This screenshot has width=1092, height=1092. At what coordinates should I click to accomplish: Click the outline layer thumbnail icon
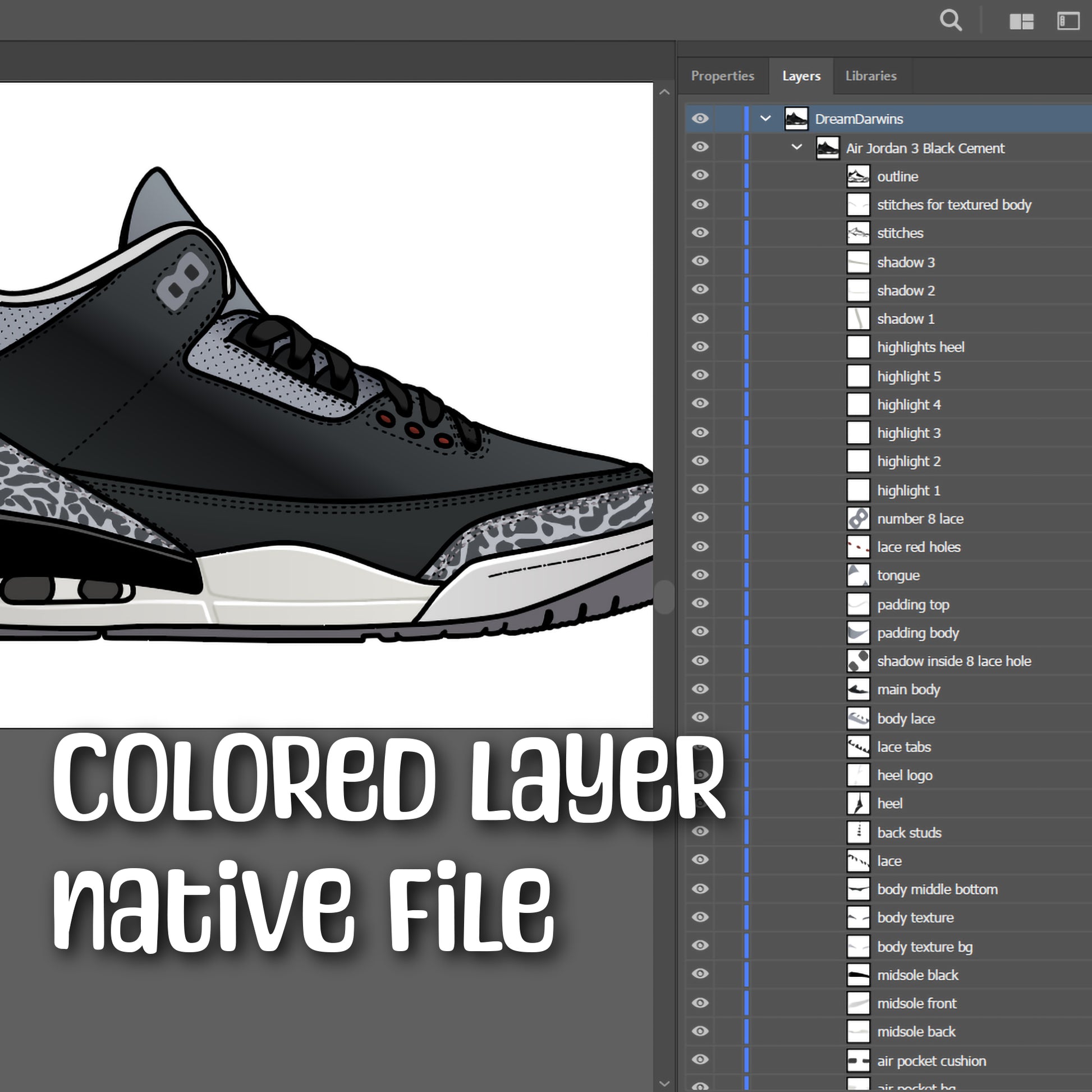click(858, 176)
